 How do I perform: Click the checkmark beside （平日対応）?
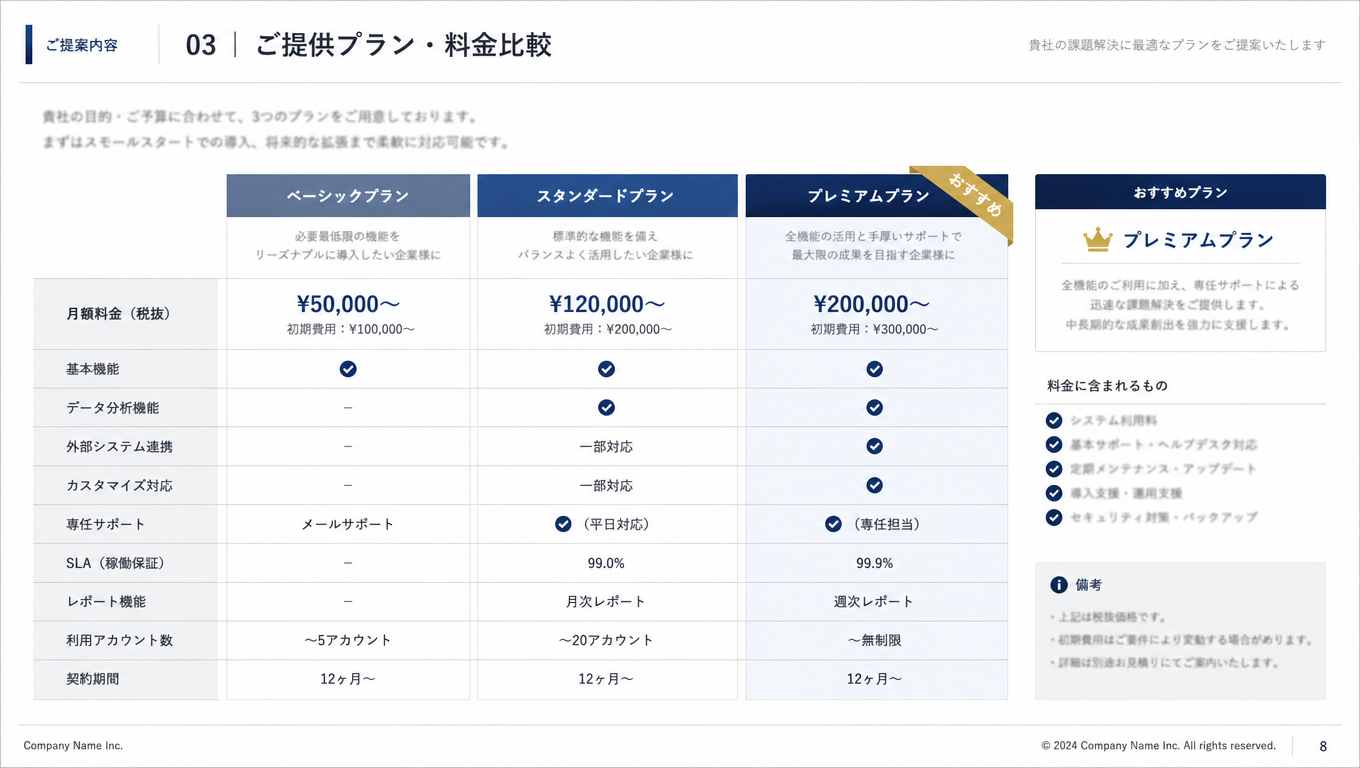[x=563, y=524]
